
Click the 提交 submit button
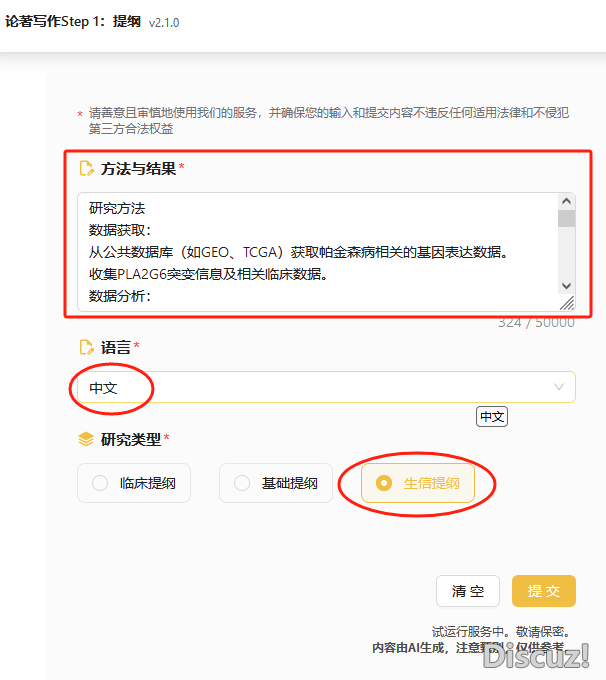tap(544, 591)
